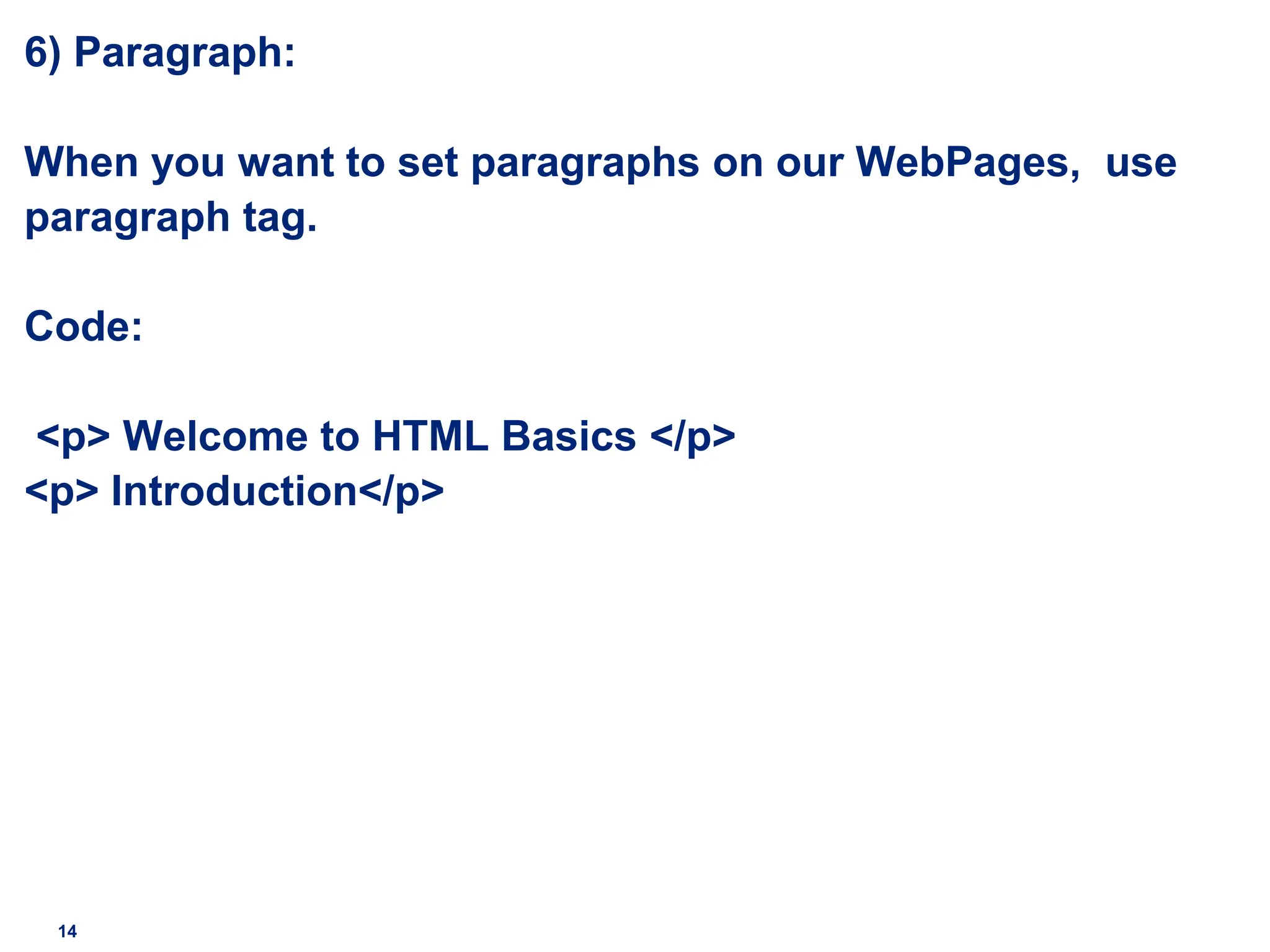
Task: Click the opening <p> tag before "Welcome"
Action: point(73,436)
